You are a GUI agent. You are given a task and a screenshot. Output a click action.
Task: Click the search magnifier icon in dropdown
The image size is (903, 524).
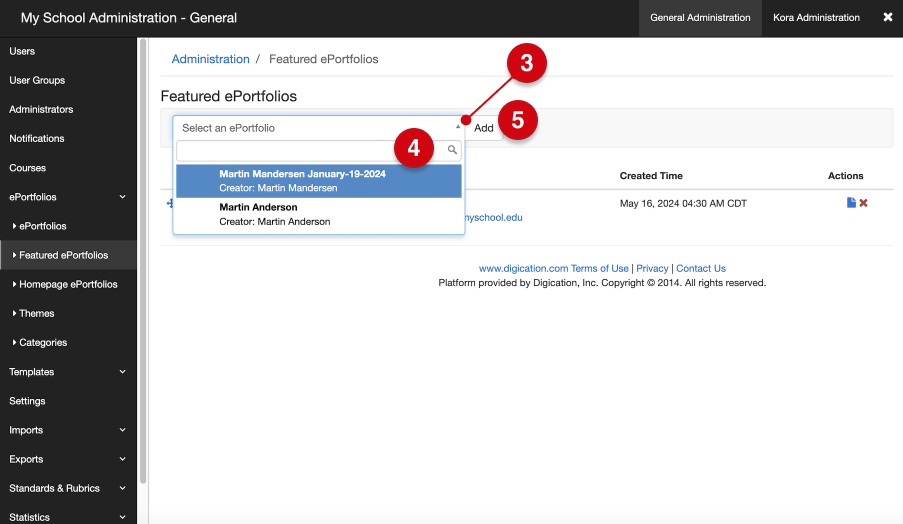tap(452, 150)
